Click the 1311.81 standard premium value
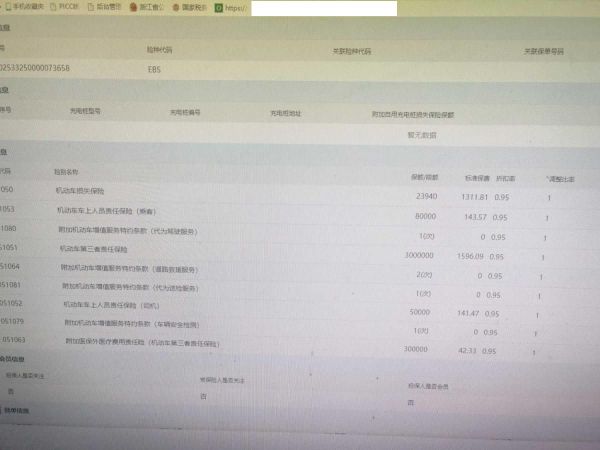Image resolution: width=600 pixels, height=450 pixels. [x=473, y=196]
